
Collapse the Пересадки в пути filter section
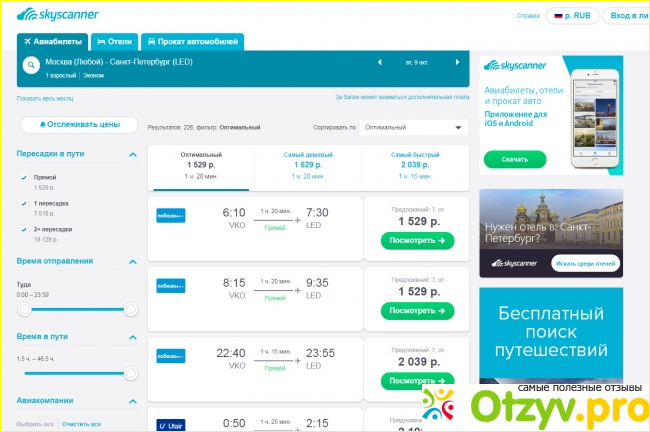pos(132,154)
